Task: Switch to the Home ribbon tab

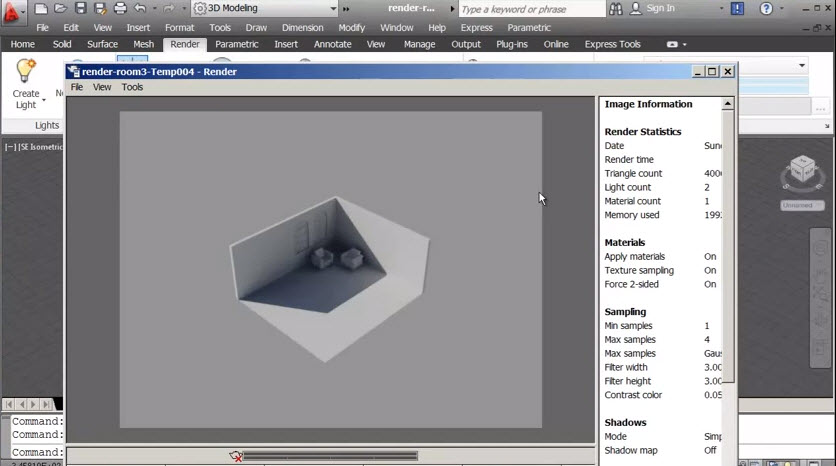Action: (22, 44)
